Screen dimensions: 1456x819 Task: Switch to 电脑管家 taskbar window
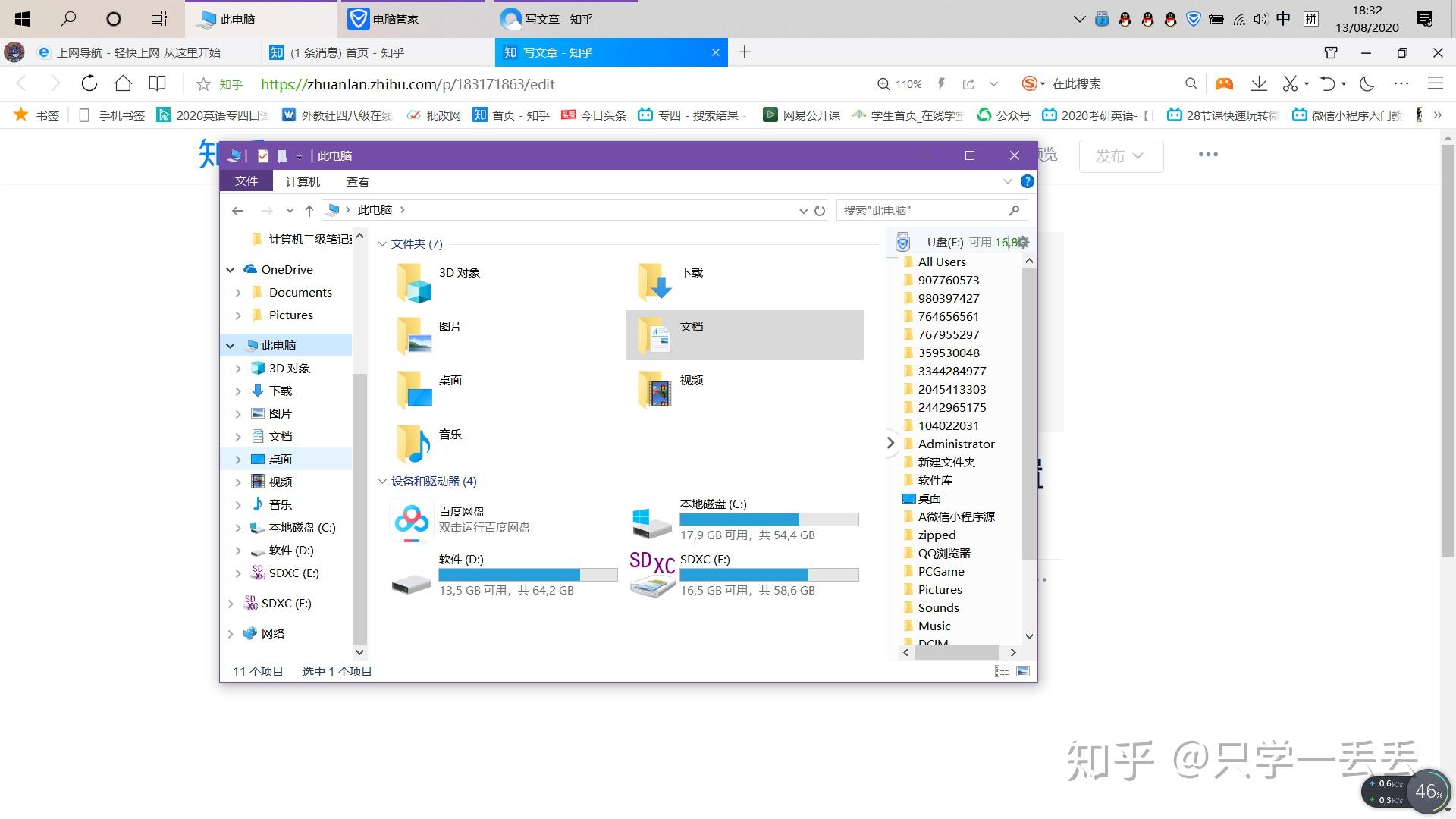point(409,19)
